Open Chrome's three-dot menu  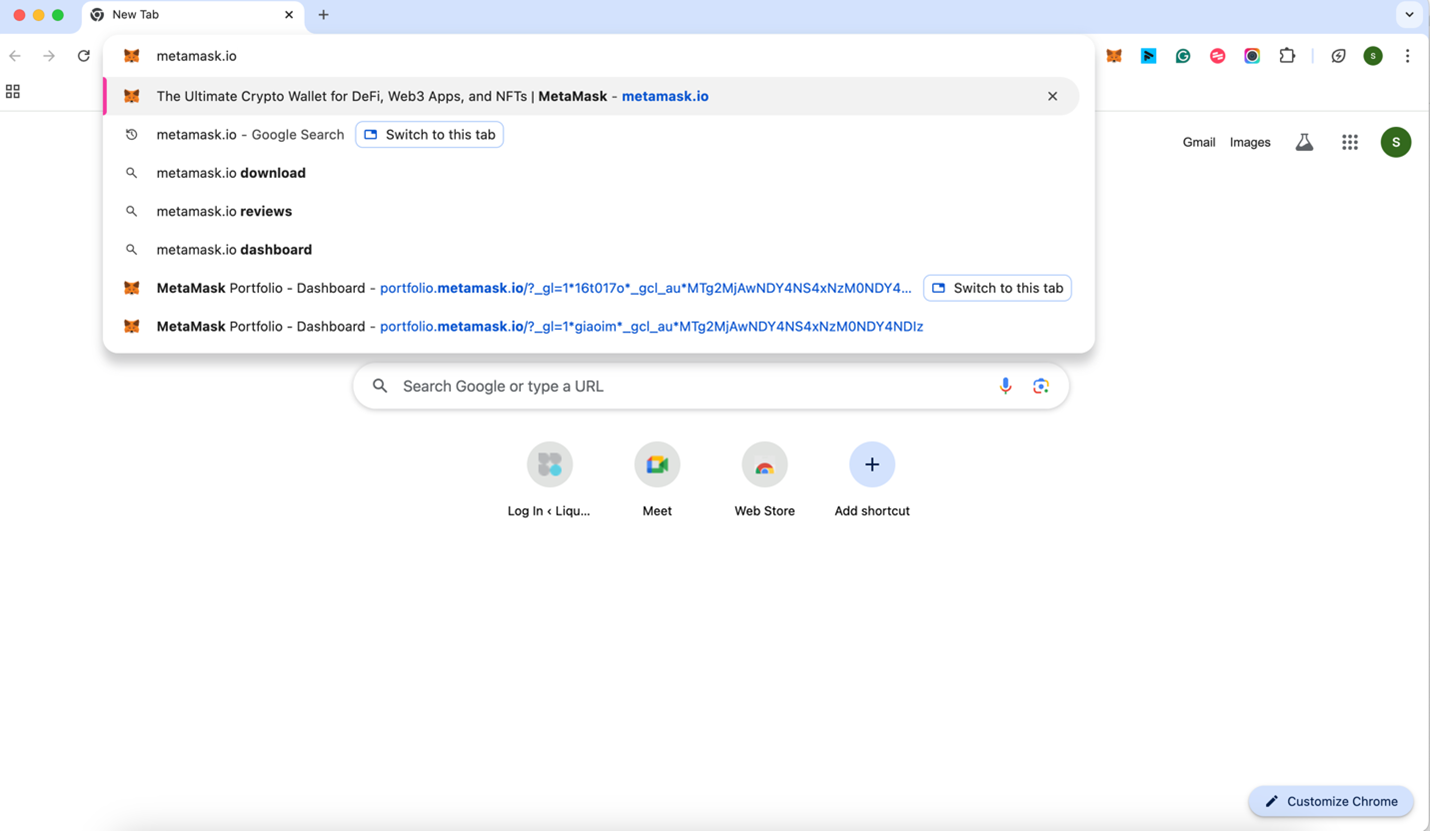pyautogui.click(x=1407, y=56)
